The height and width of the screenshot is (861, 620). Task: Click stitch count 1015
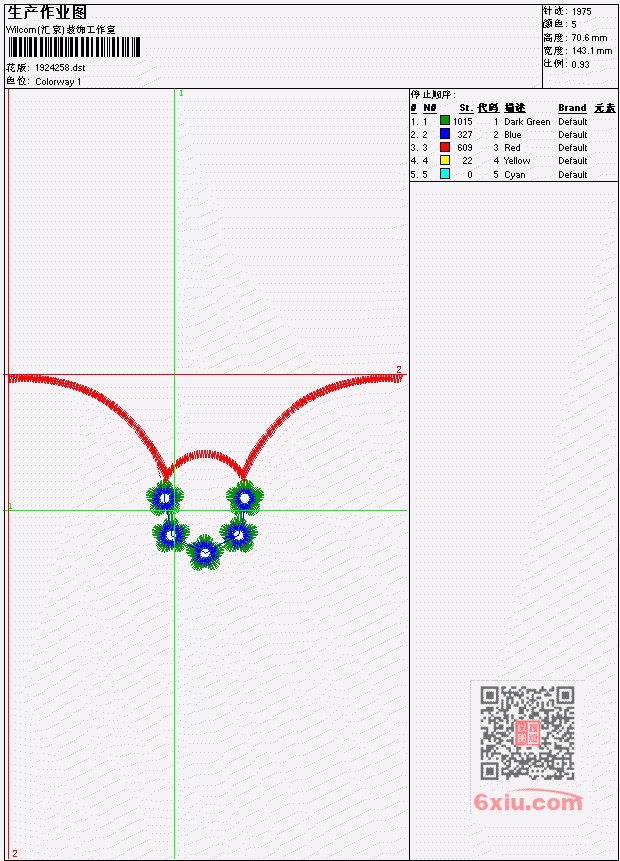463,121
